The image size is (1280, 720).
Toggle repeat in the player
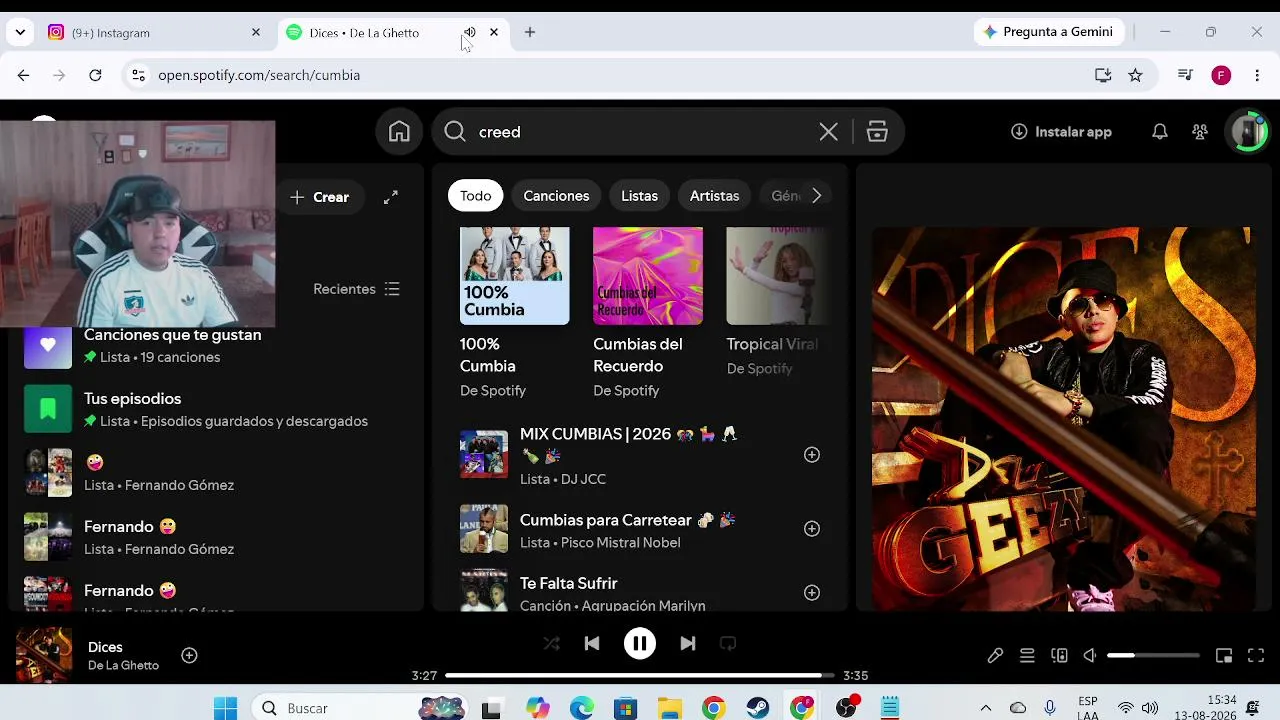tap(728, 644)
